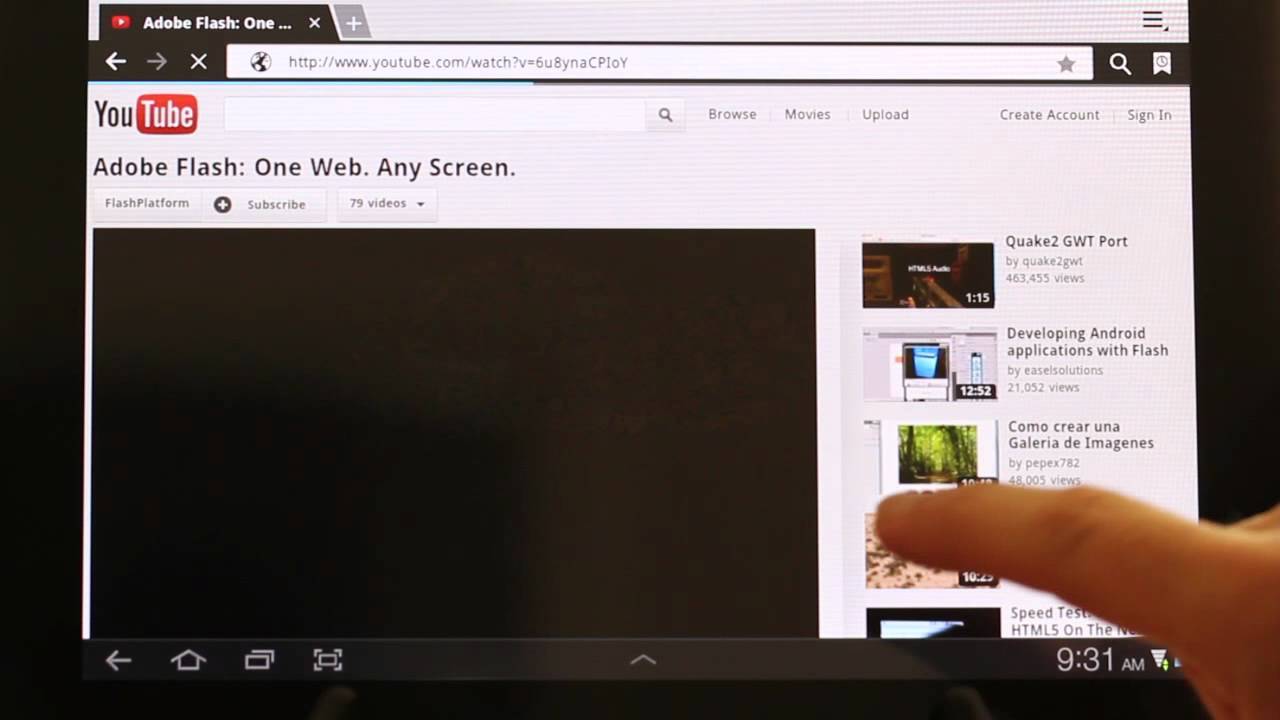Open the browser menu icon
Screen dimensions: 1280x720
[x=1154, y=20]
